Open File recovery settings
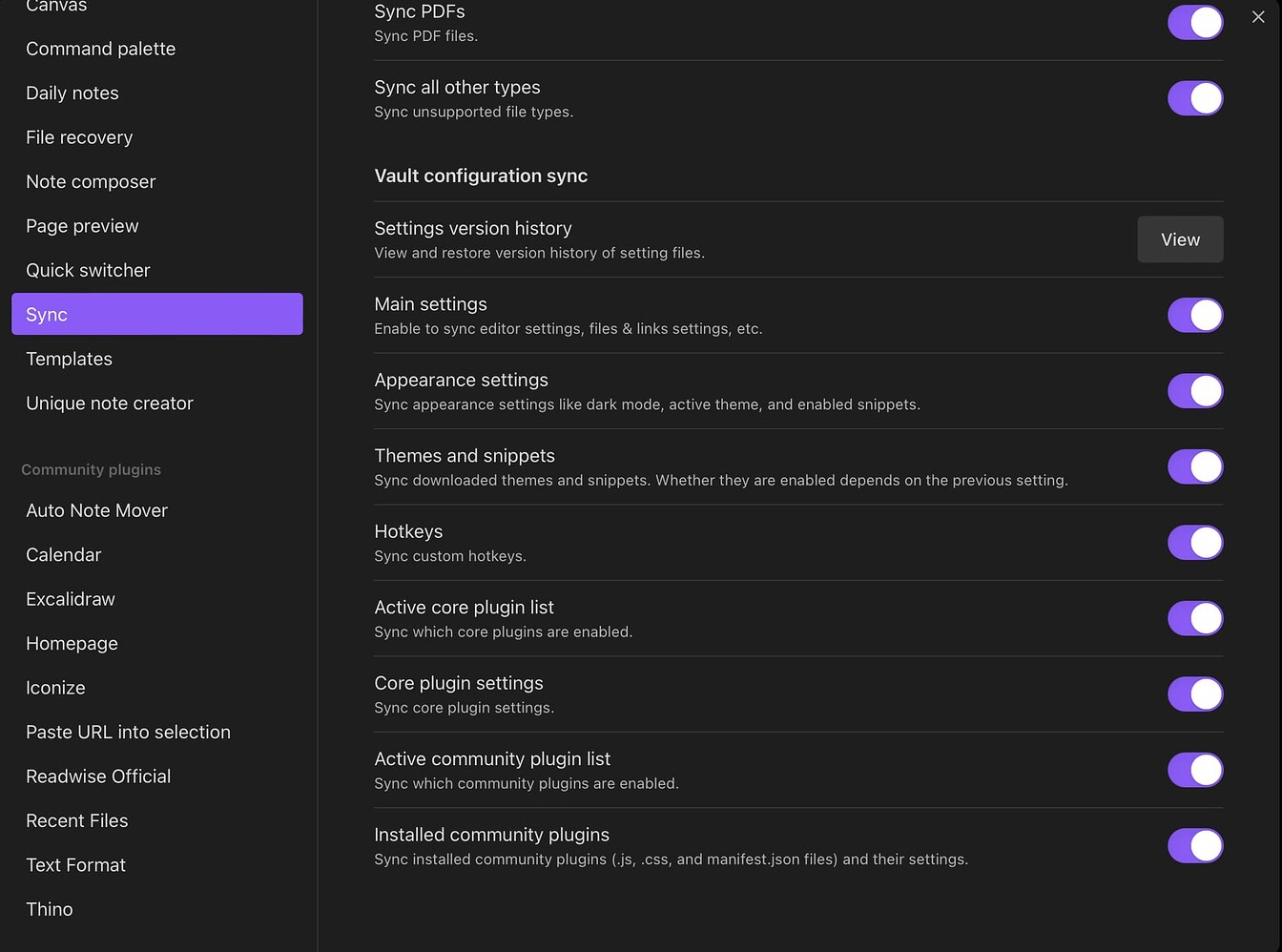 (x=79, y=137)
